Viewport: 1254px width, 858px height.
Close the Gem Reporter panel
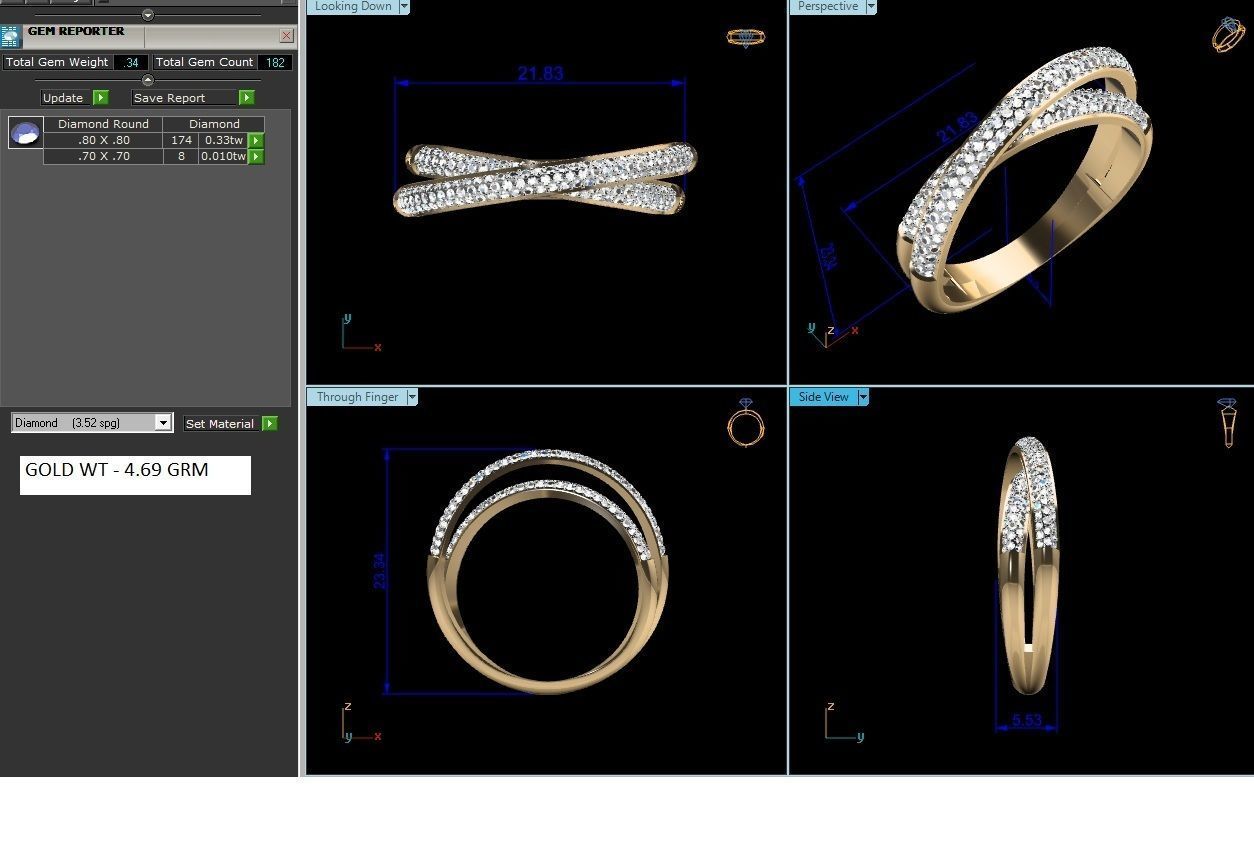[x=286, y=36]
